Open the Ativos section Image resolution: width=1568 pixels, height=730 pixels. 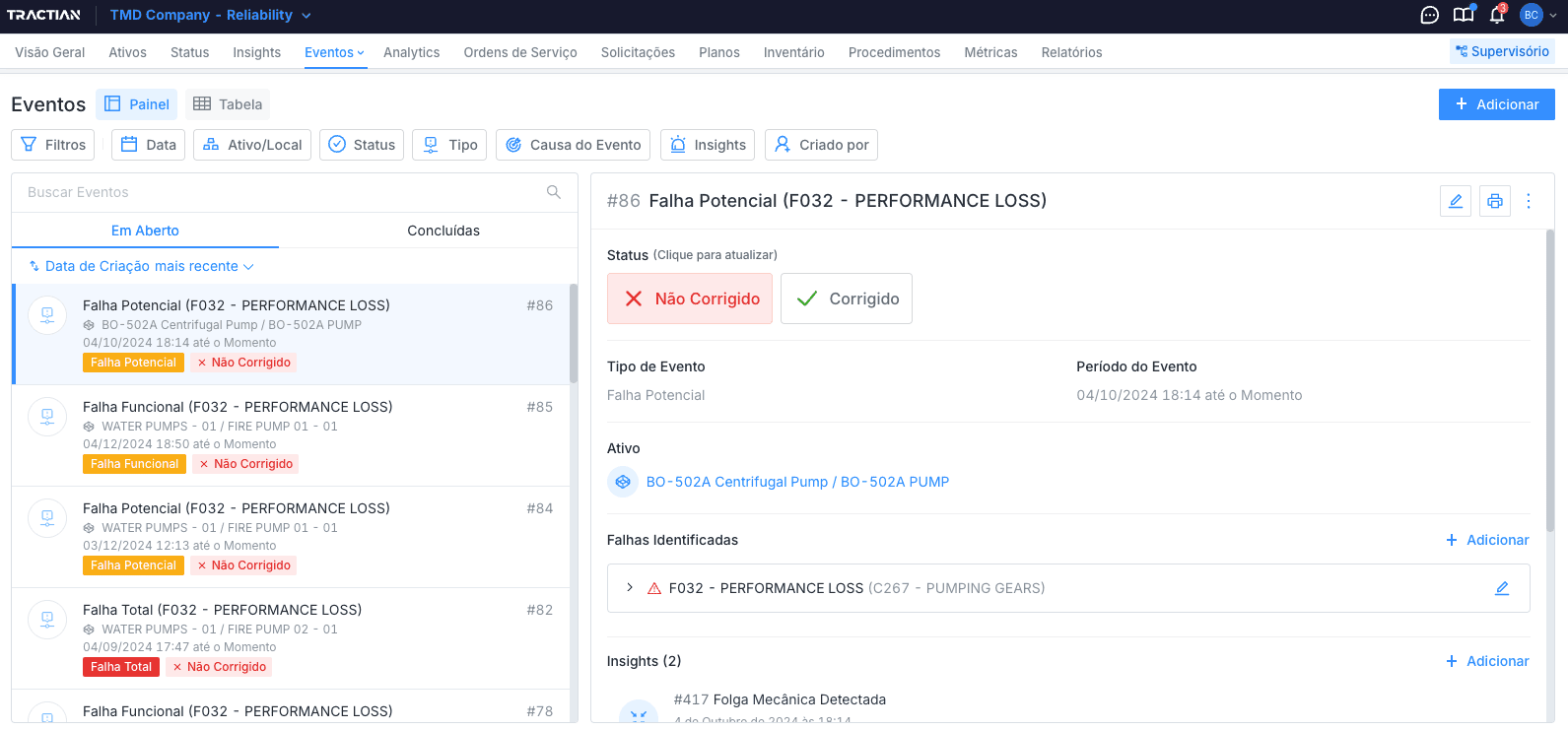point(127,52)
